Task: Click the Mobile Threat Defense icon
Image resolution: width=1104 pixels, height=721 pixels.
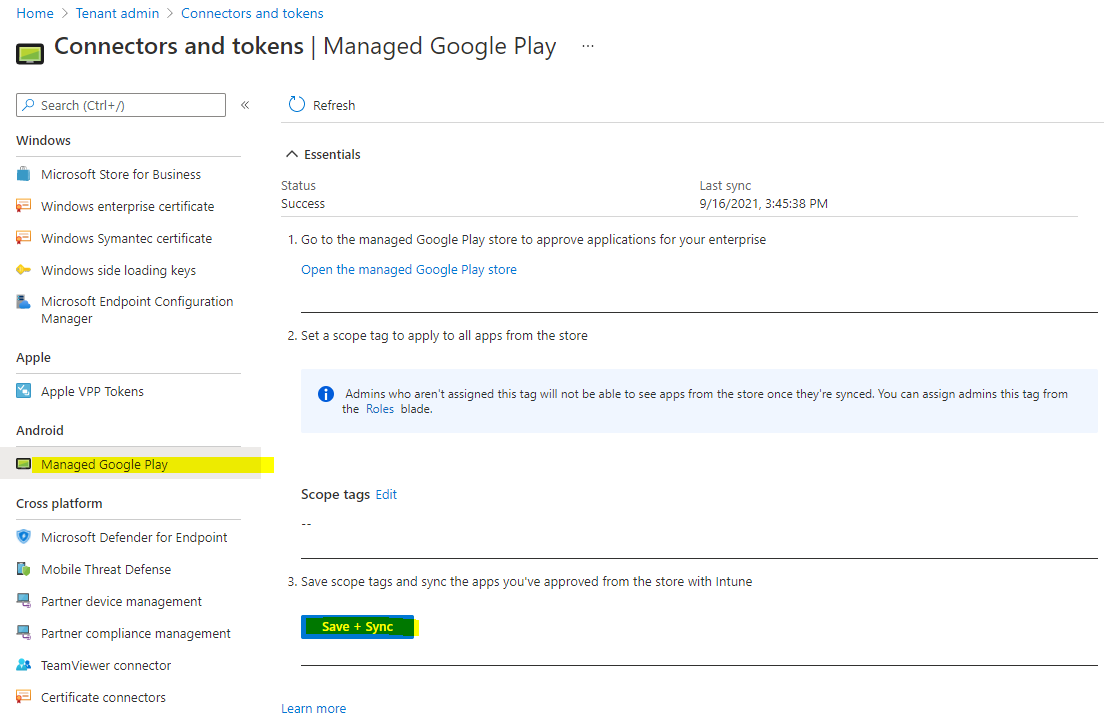Action: pyautogui.click(x=23, y=569)
